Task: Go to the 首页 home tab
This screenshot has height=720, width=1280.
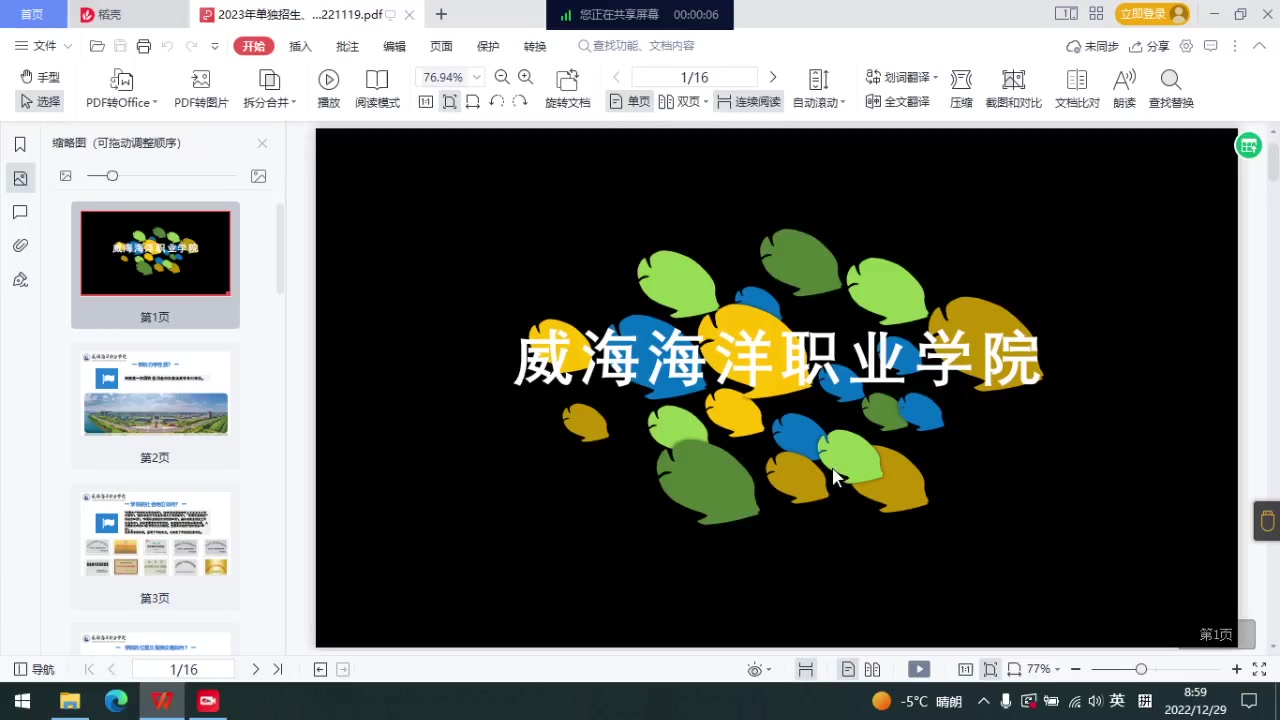Action: point(33,14)
